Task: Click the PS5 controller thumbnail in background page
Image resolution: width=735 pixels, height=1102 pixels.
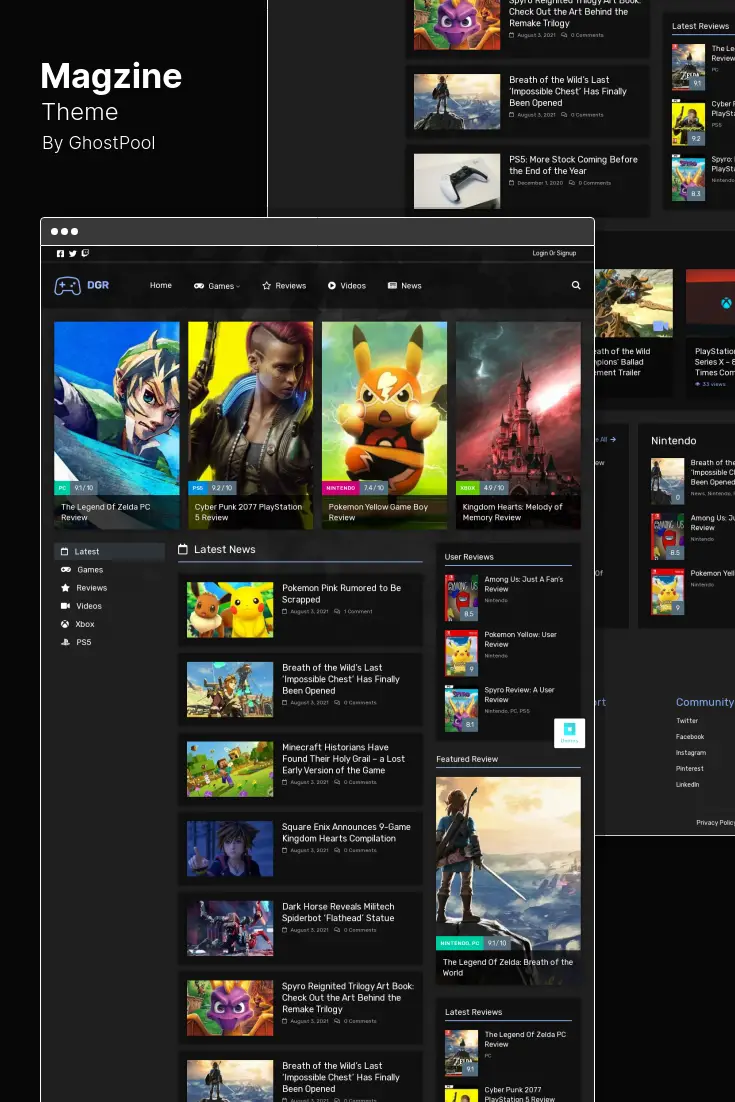Action: (457, 181)
